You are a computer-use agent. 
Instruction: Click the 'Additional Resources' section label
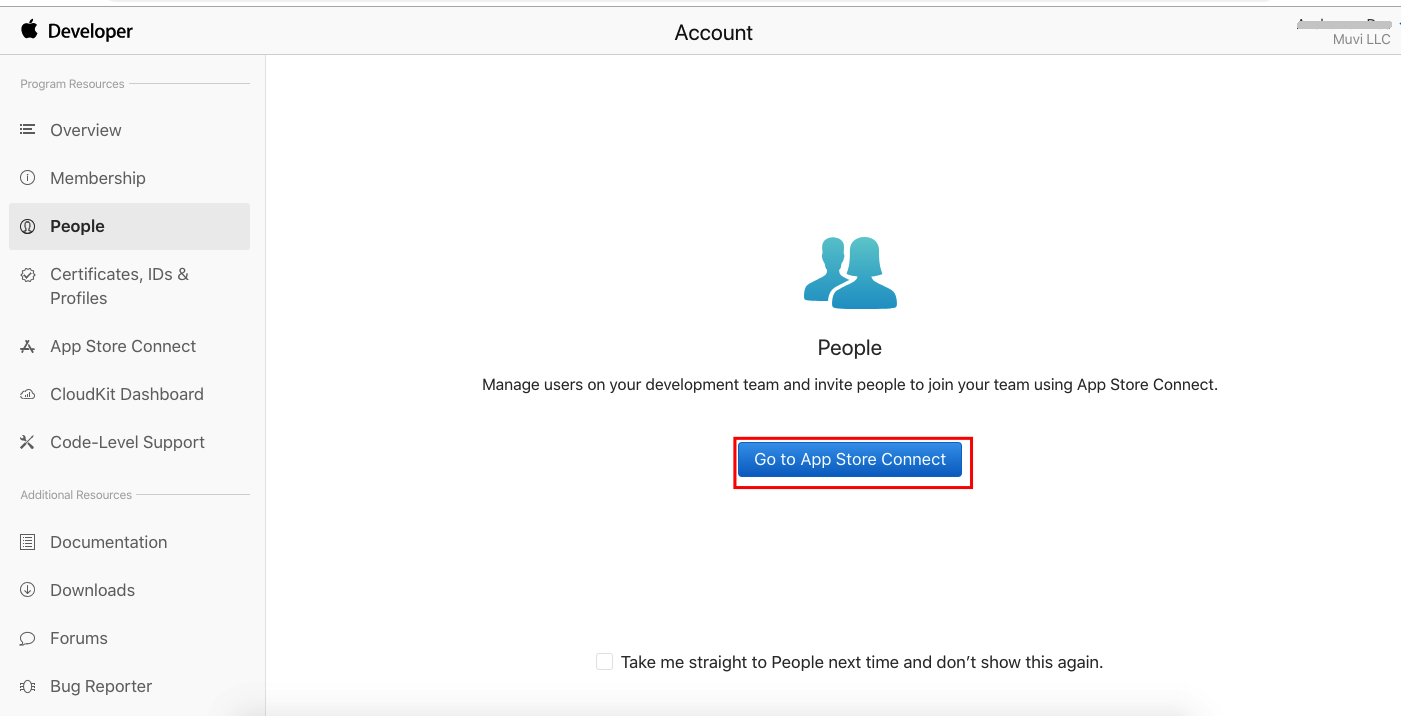point(76,495)
